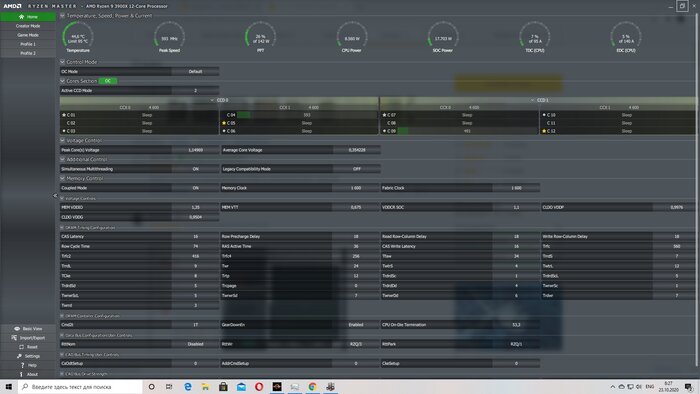700x394 pixels.
Task: Click the Reset button in the sidebar
Action: 28,347
